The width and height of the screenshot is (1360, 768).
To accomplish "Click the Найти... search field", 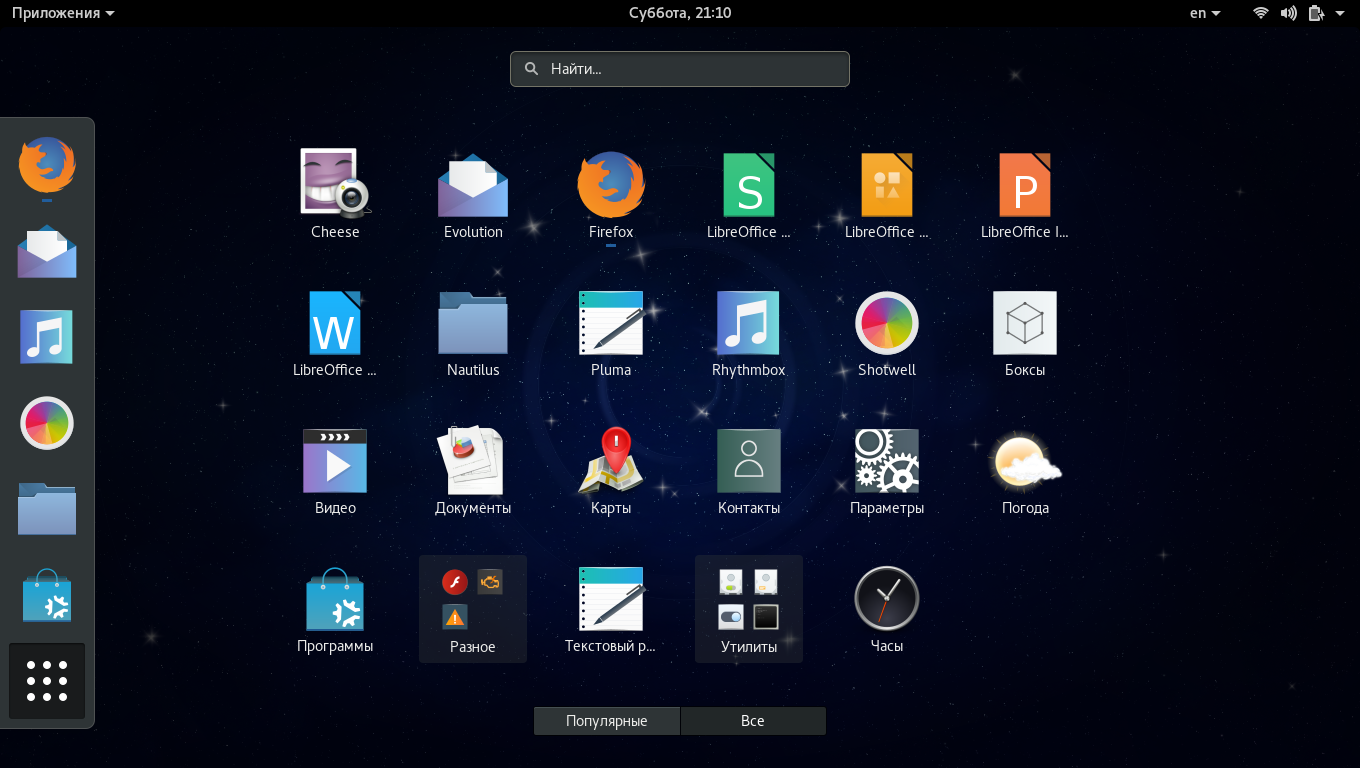I will [680, 69].
